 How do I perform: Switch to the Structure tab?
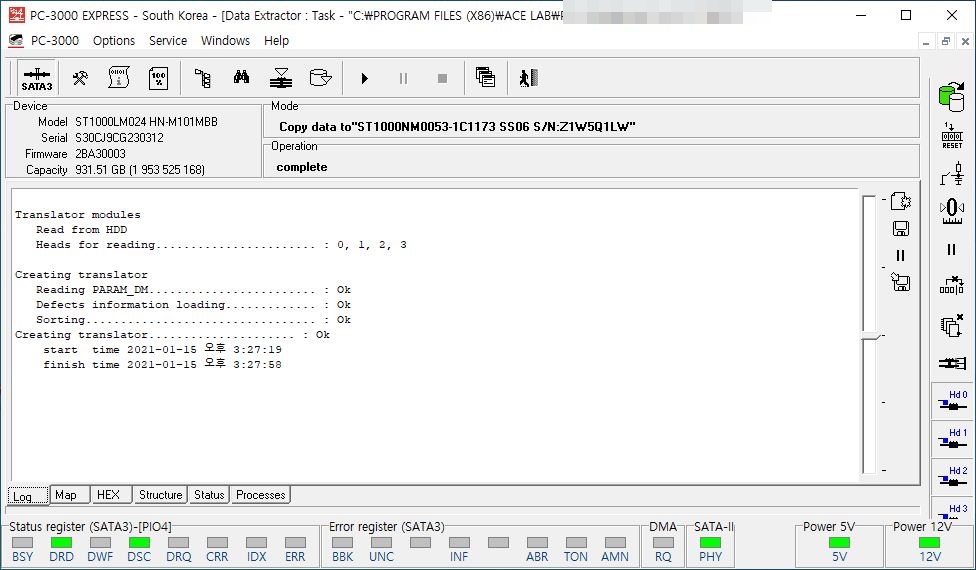(x=161, y=495)
